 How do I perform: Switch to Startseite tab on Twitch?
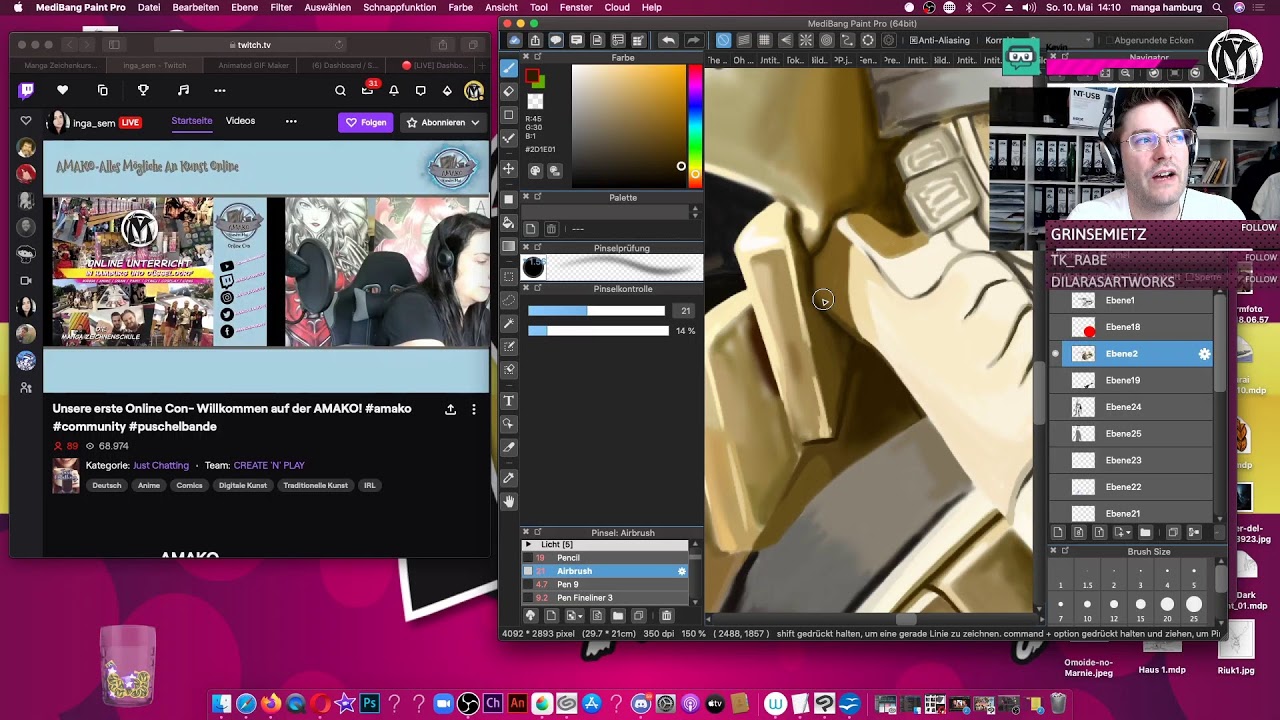point(191,121)
